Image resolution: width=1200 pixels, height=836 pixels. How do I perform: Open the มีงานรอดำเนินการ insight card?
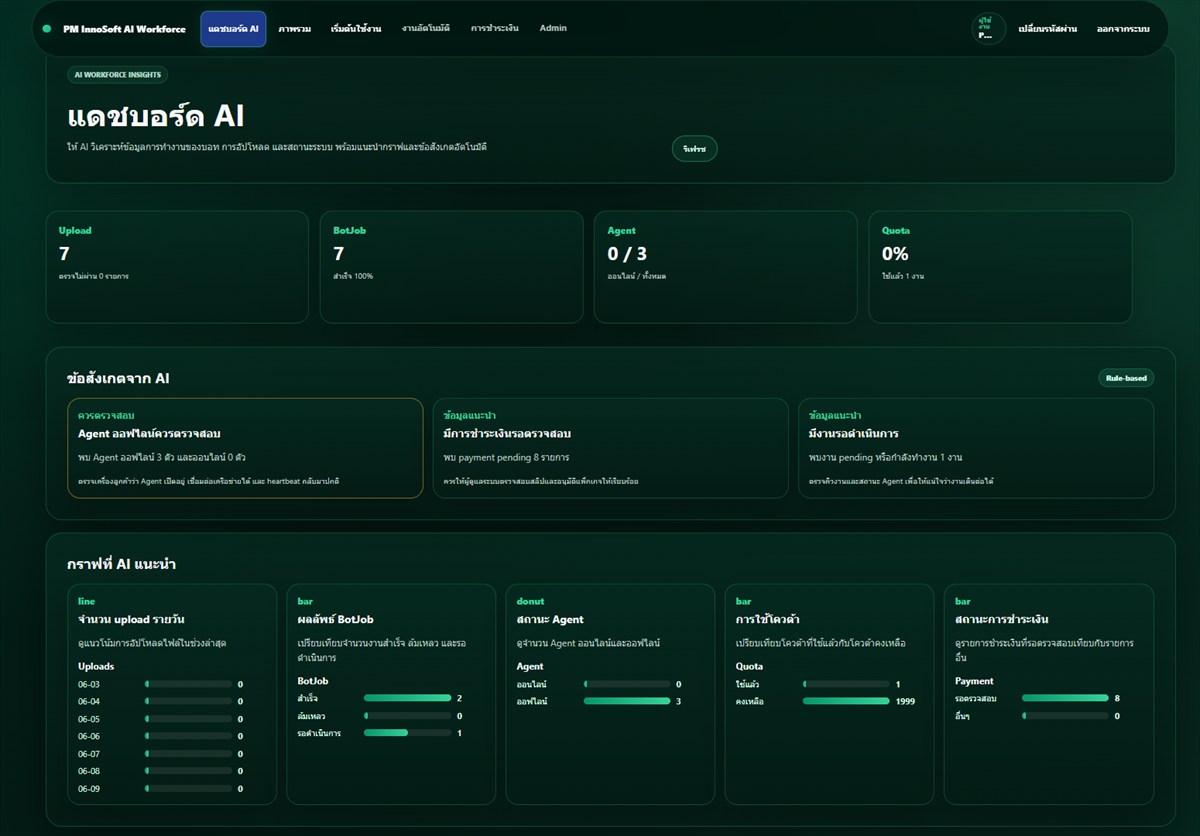[x=975, y=448]
